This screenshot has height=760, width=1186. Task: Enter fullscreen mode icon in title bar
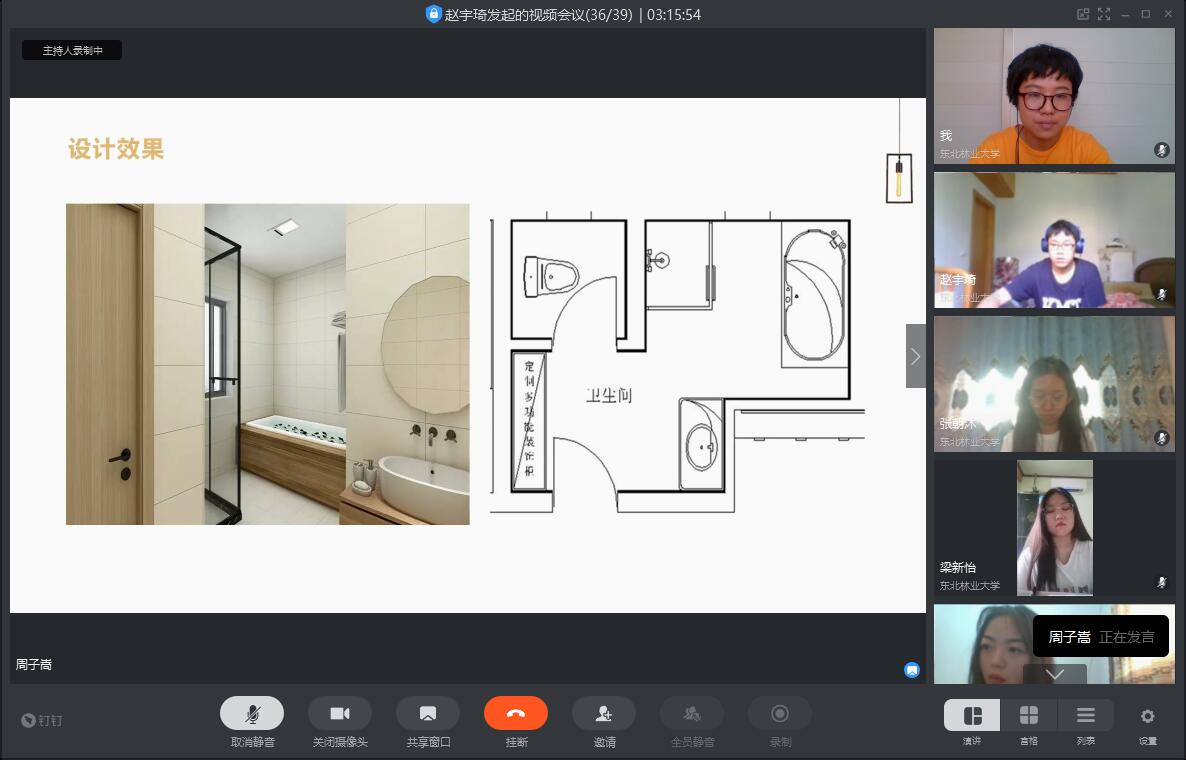pyautogui.click(x=1104, y=14)
